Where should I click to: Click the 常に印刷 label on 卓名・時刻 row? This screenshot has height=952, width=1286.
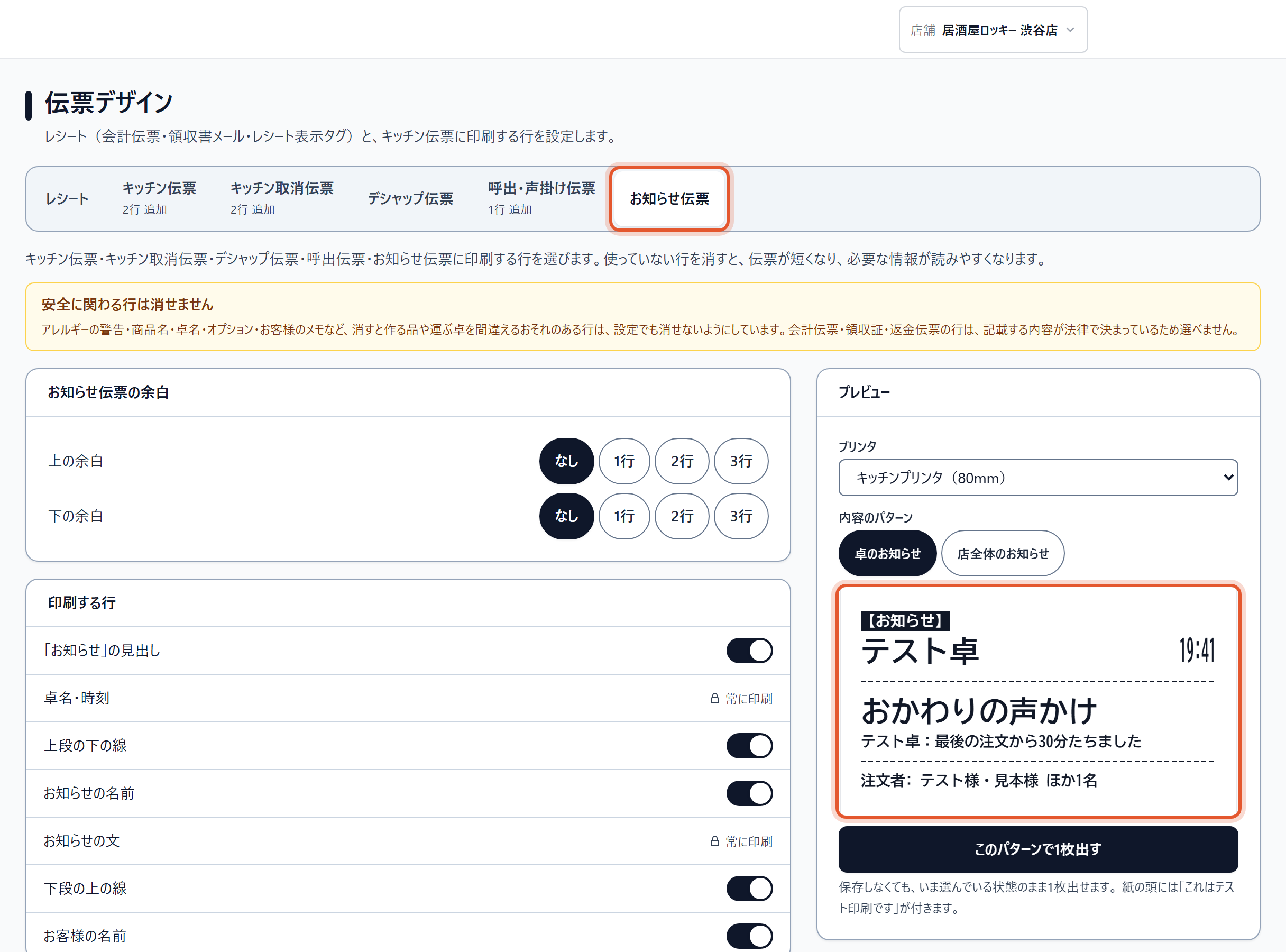coord(749,699)
